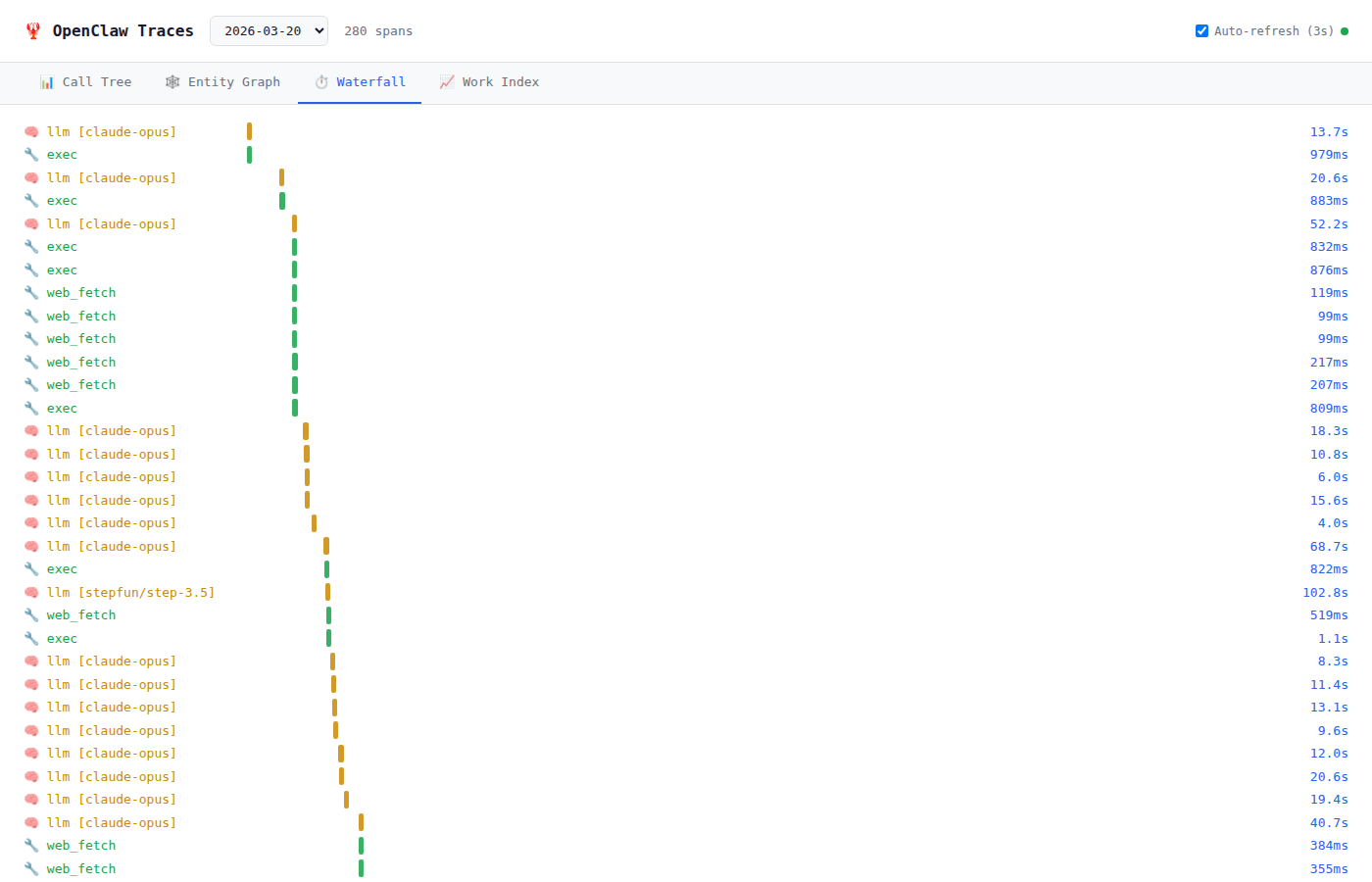Click the Work Index chart icon
The width and height of the screenshot is (1372, 882).
click(447, 82)
